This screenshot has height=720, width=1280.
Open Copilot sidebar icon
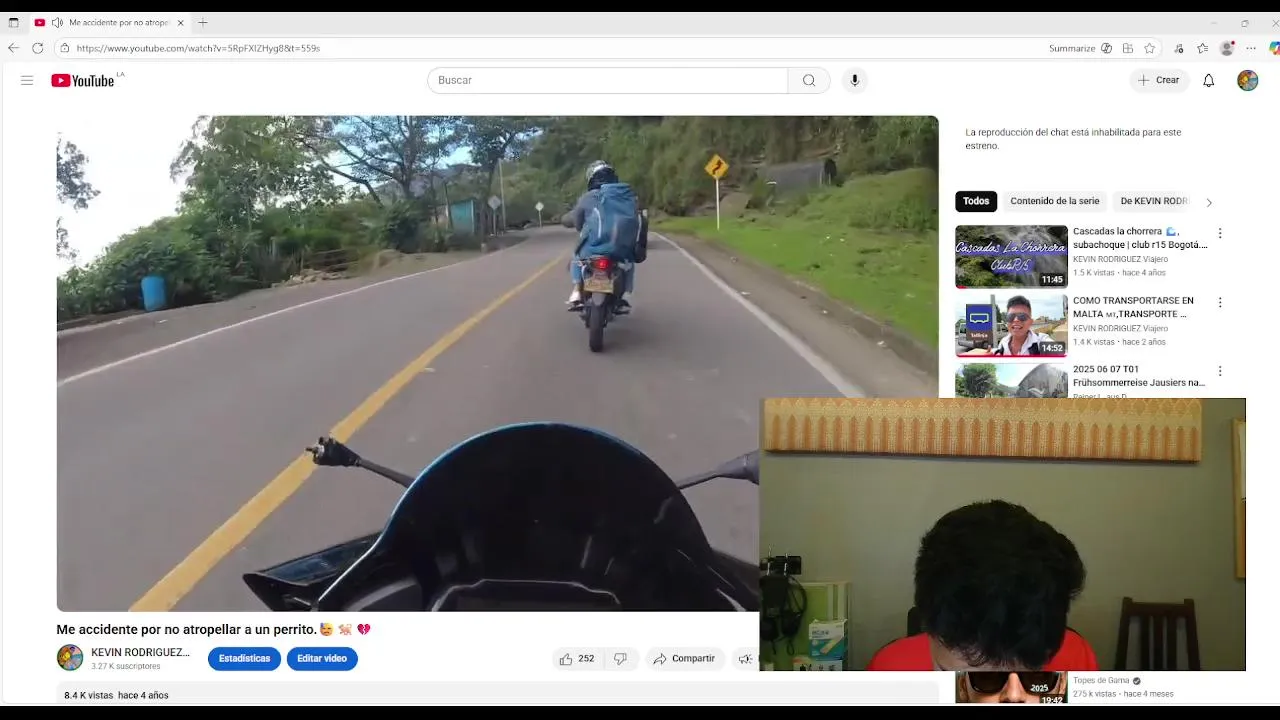(x=1274, y=48)
